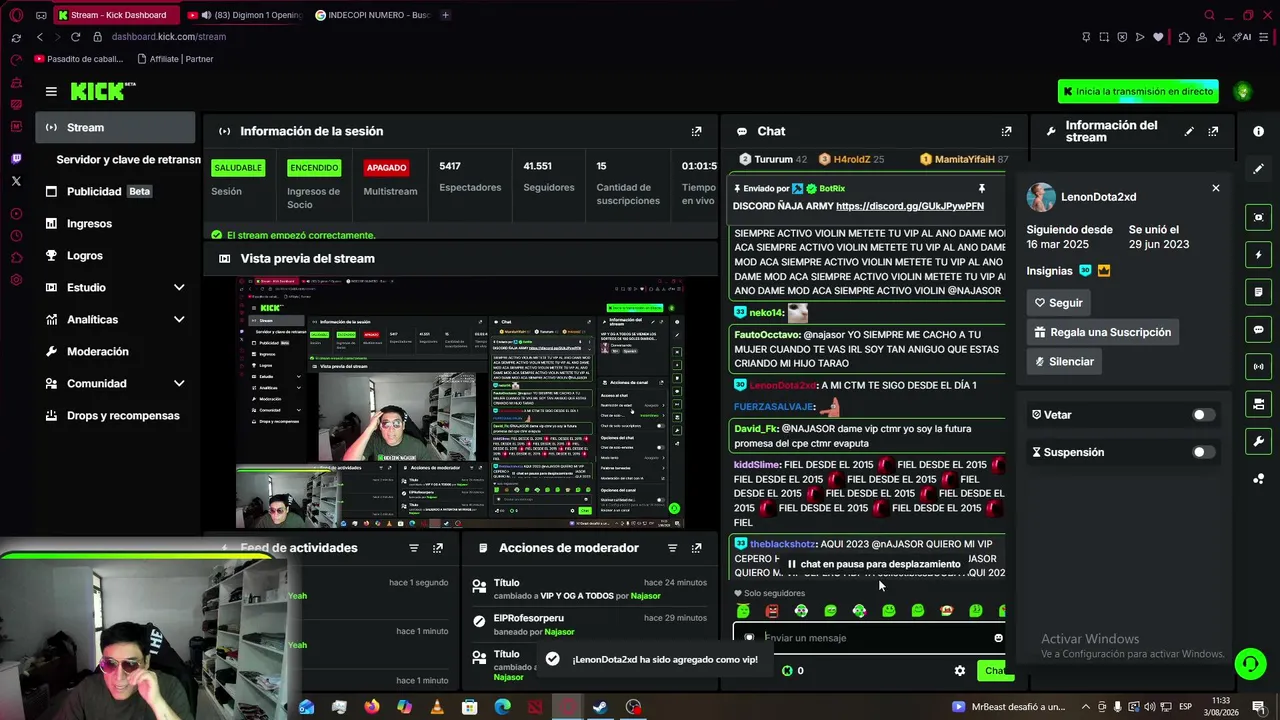This screenshot has width=1280, height=720.
Task: Click the screen capture sidebar icon
Action: (1258, 217)
